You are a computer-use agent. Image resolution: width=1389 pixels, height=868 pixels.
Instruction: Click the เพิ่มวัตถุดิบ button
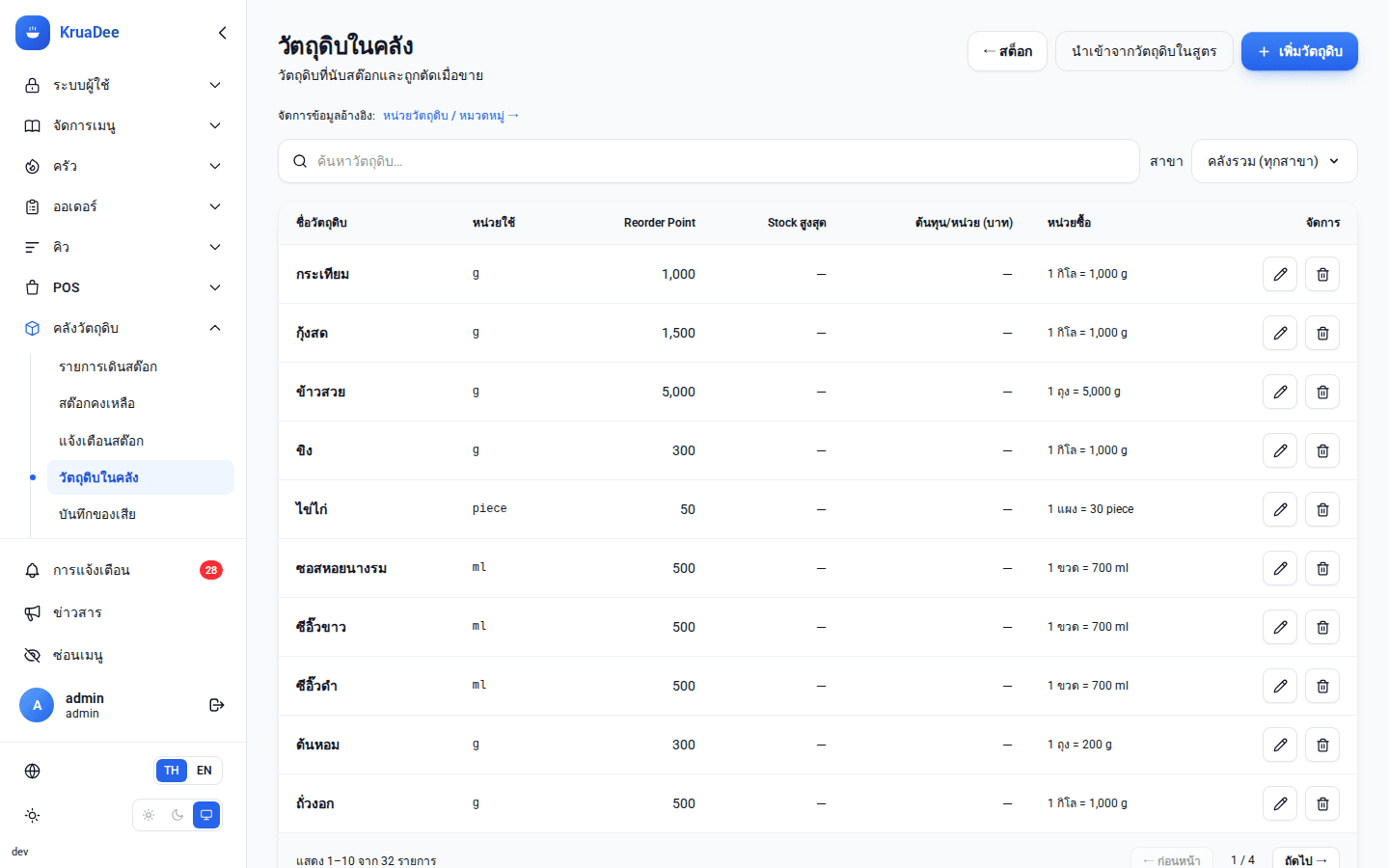[1299, 51]
